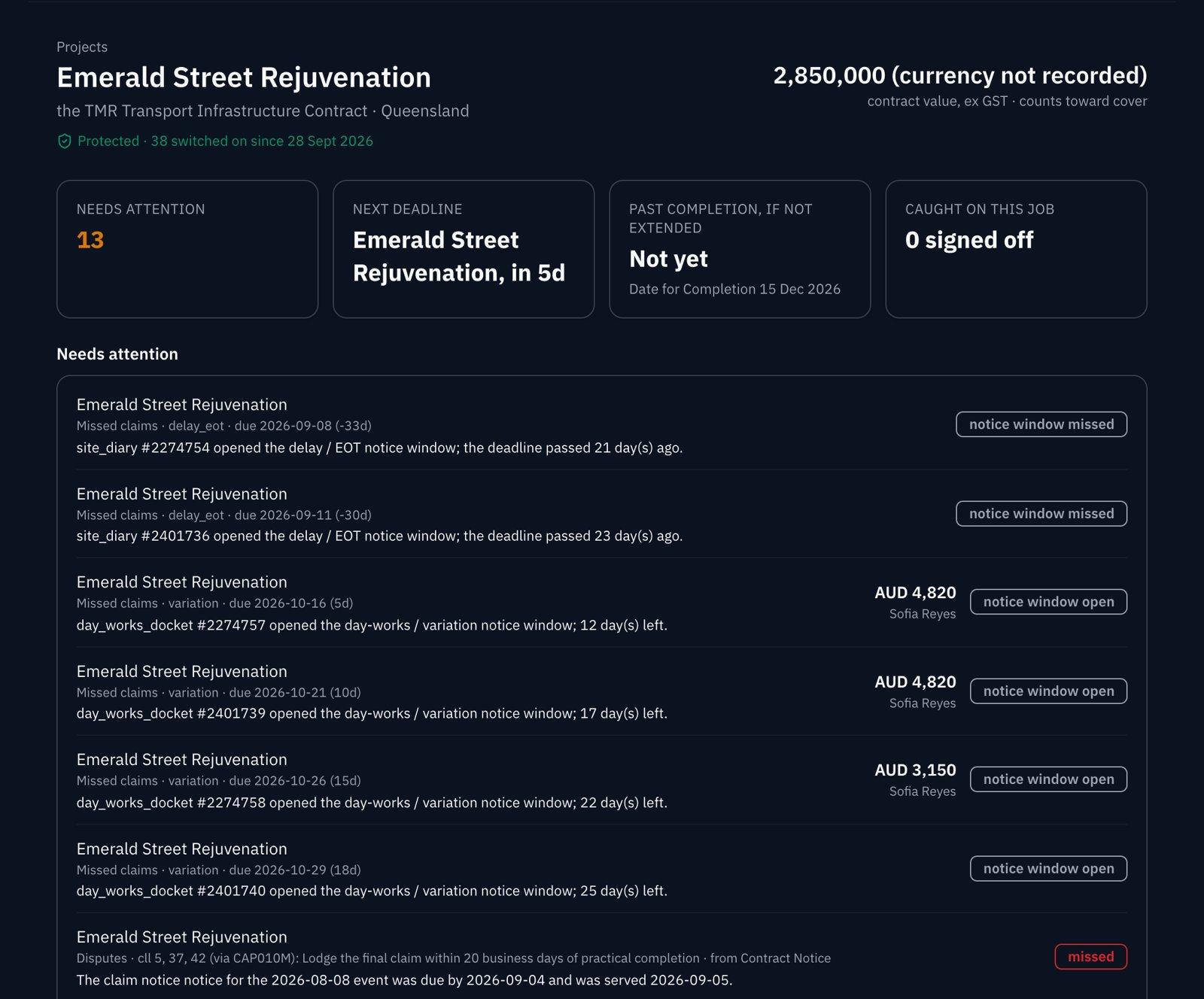Open row for day_works_docket #2274758 with 22 days left
The width and height of the screenshot is (1204, 999).
(x=601, y=780)
